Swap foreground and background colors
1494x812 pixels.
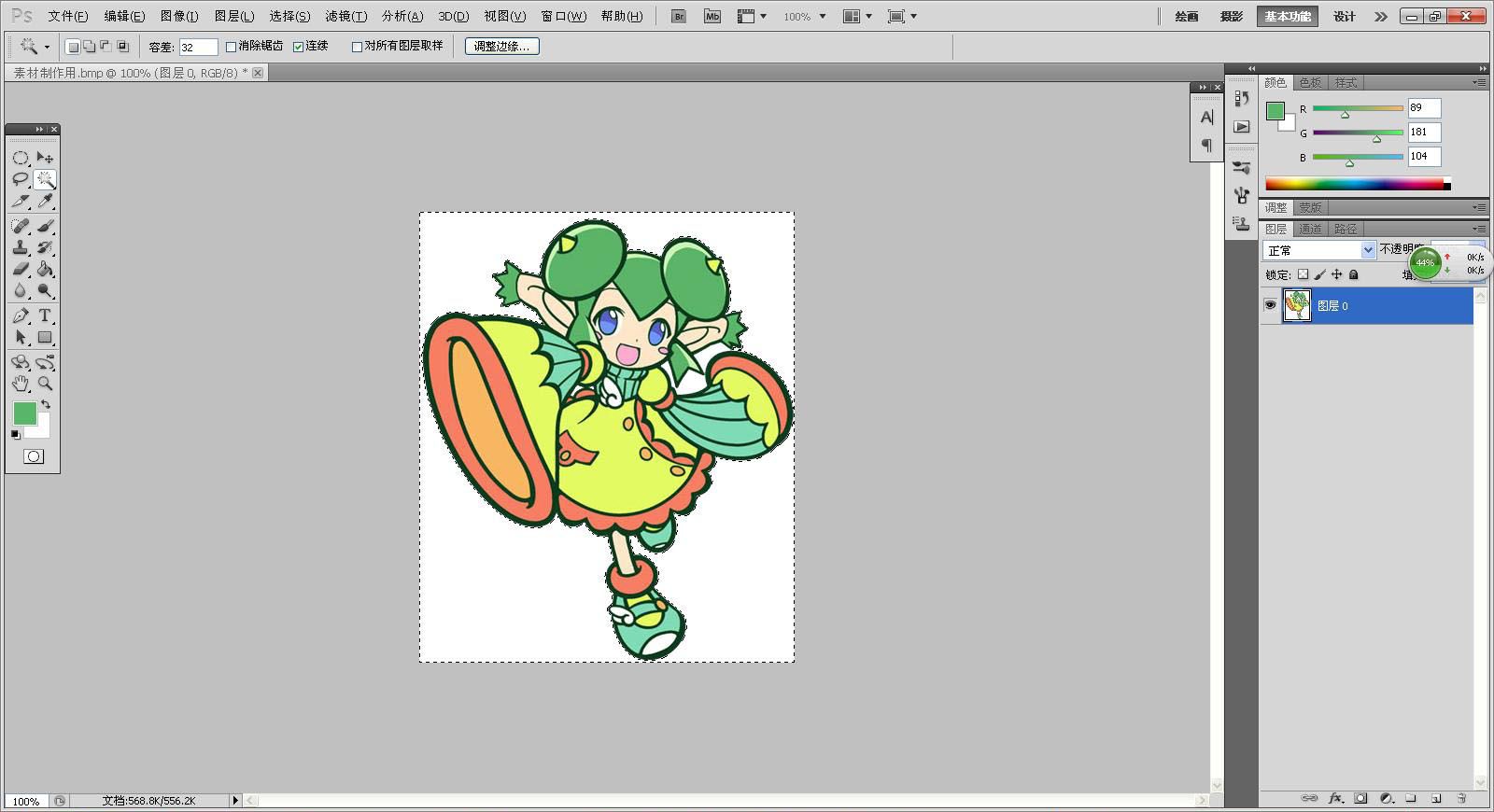tap(46, 404)
